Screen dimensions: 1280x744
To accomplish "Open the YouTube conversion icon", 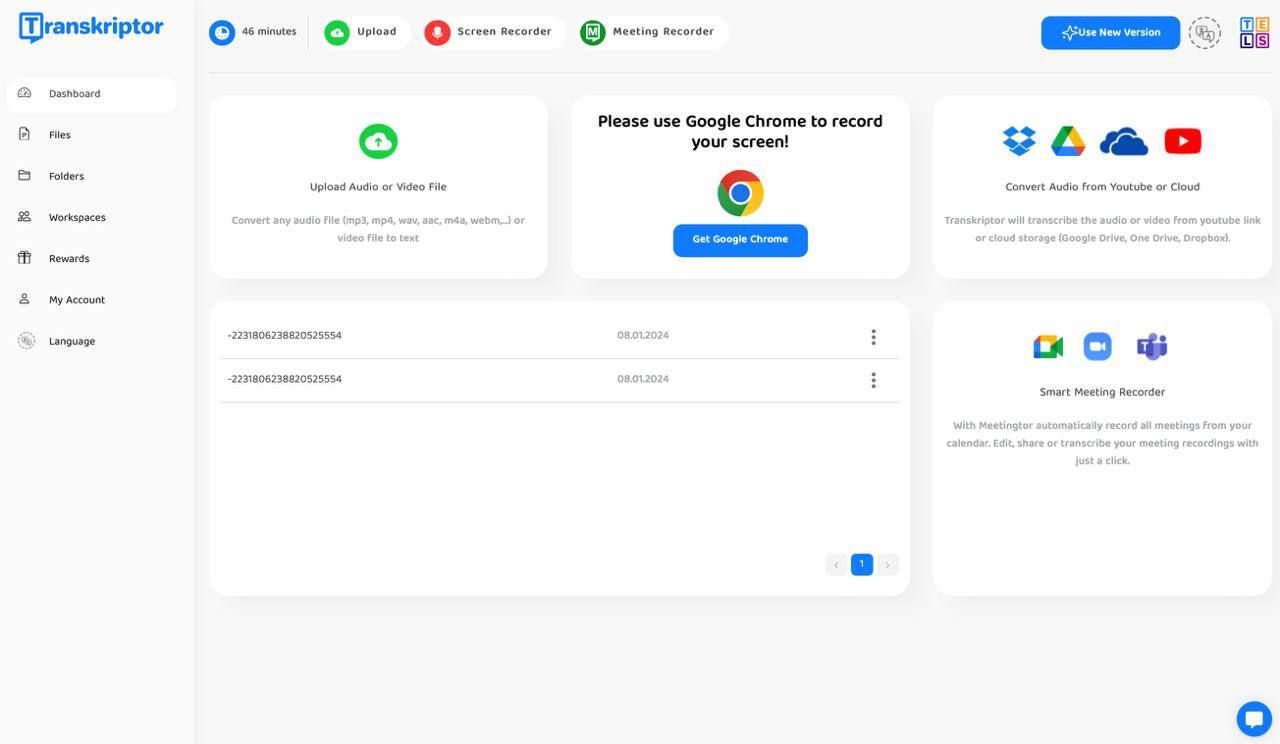I will (x=1182, y=140).
